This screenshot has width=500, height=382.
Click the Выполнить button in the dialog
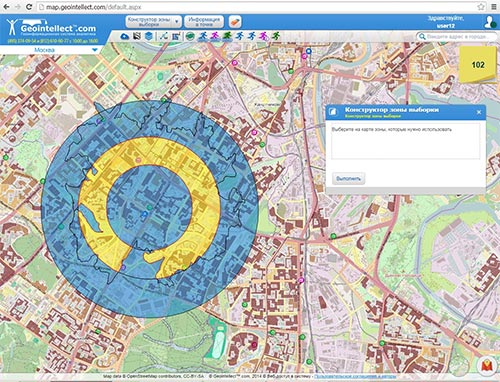348,179
